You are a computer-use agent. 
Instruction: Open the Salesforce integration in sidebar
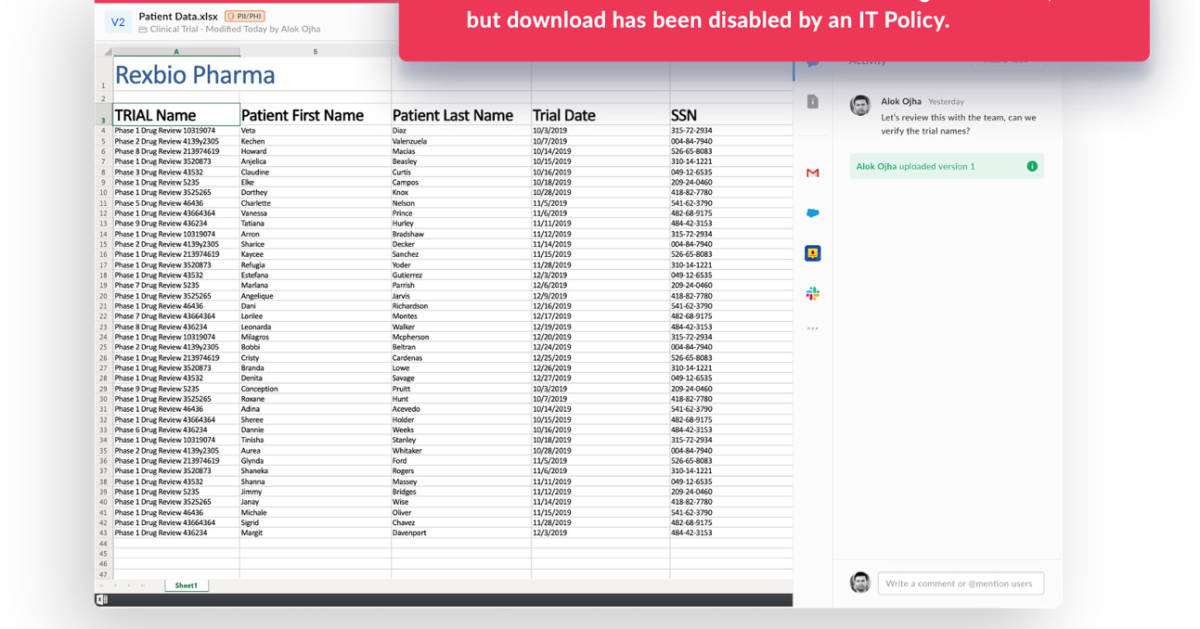[x=813, y=213]
